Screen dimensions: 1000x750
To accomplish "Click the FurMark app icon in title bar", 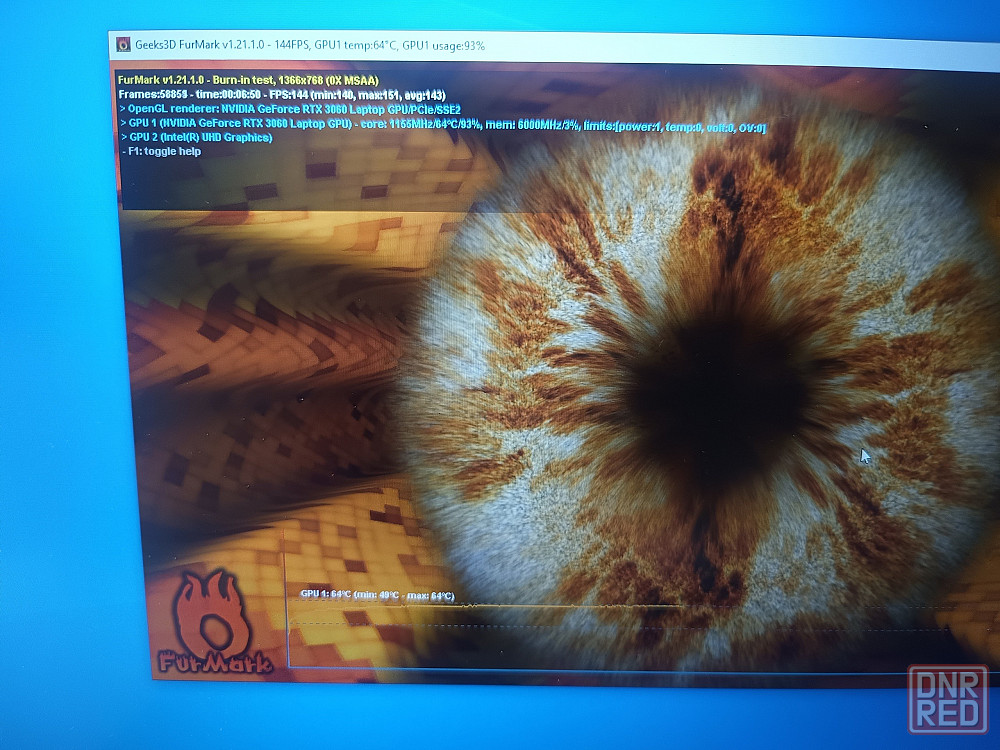I will click(124, 44).
